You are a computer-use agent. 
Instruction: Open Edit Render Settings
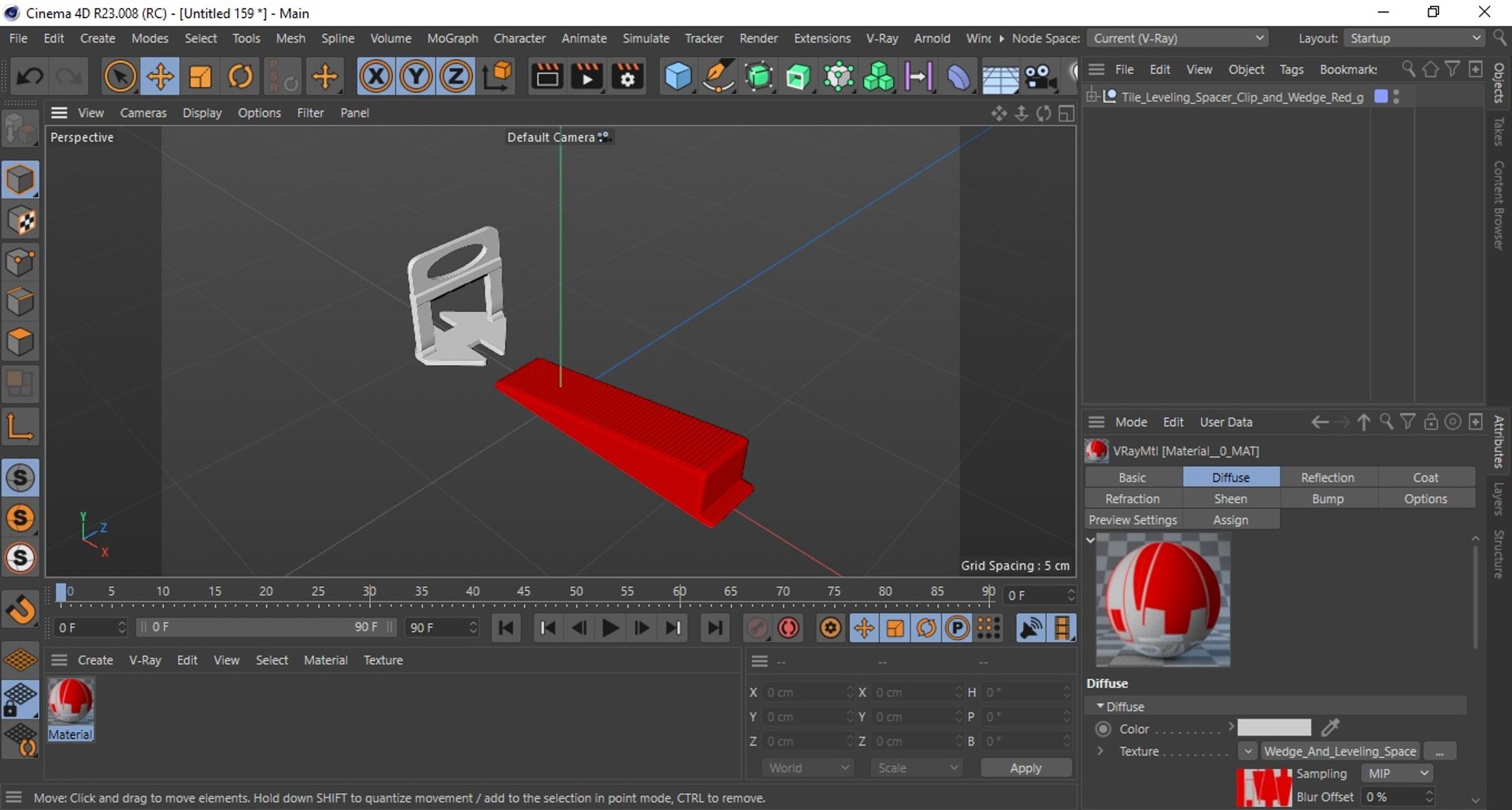(x=628, y=76)
